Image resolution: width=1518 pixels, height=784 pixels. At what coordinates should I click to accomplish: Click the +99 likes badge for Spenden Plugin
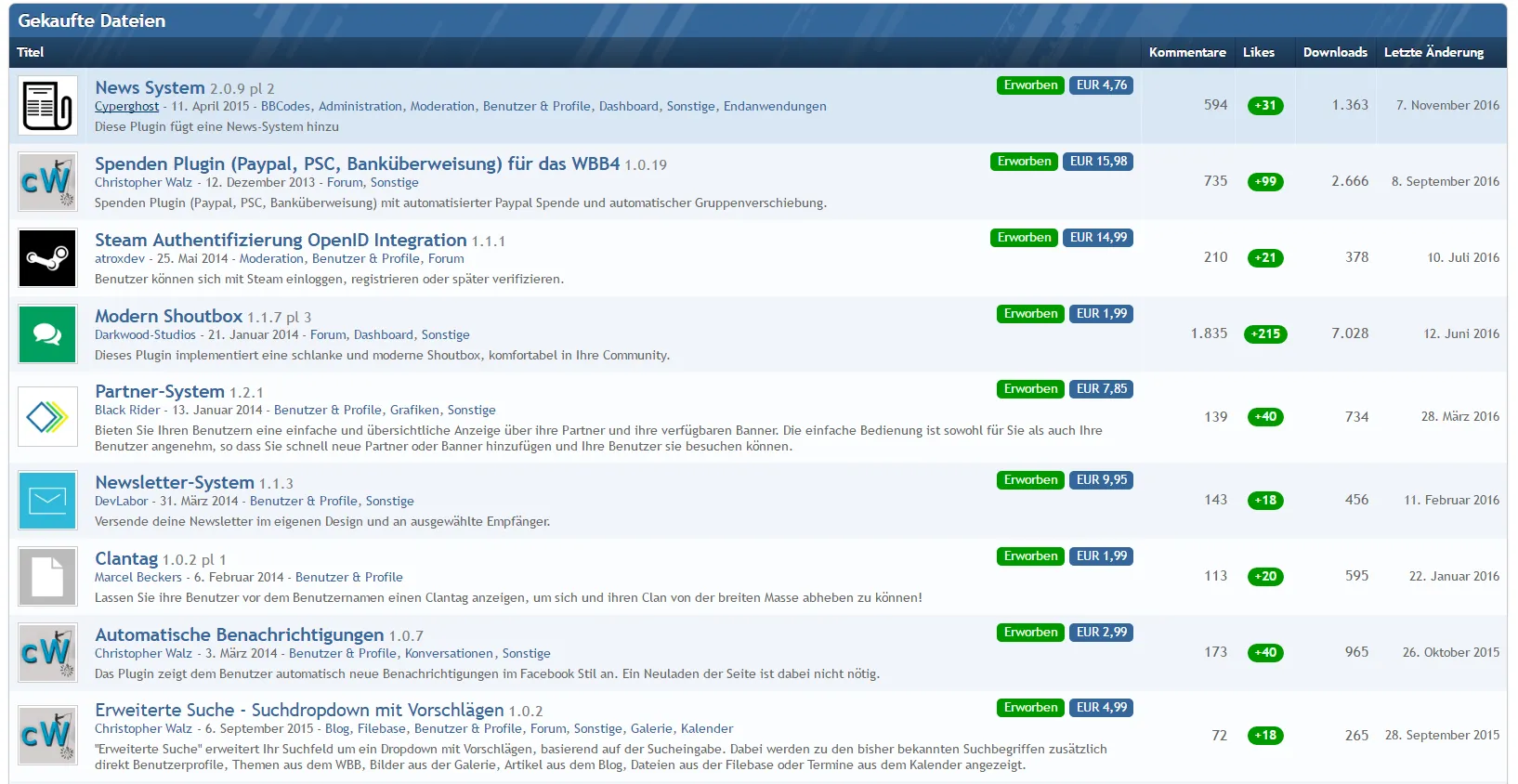pyautogui.click(x=1264, y=182)
